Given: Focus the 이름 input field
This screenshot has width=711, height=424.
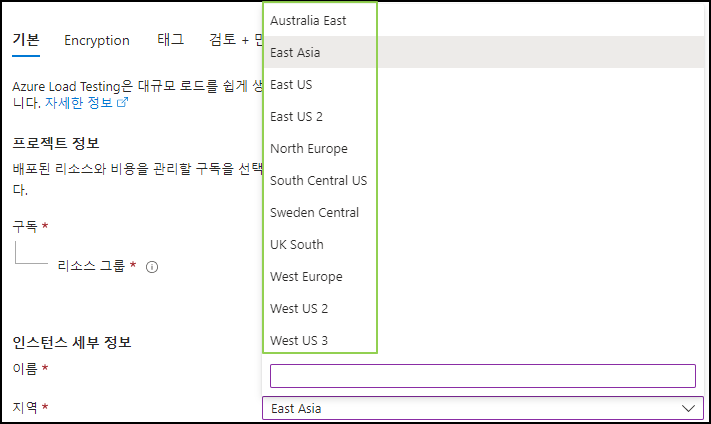Looking at the screenshot, I should click(x=482, y=376).
